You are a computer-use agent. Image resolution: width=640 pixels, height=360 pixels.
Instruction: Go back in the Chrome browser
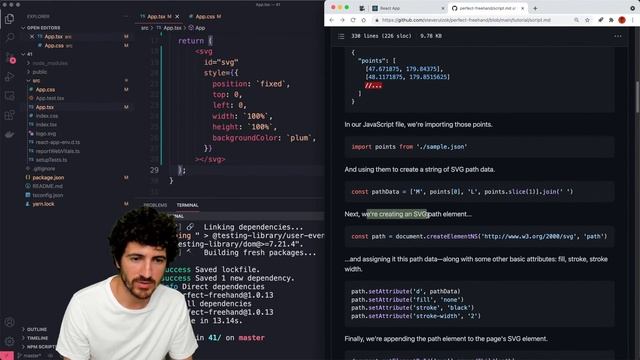[x=331, y=20]
